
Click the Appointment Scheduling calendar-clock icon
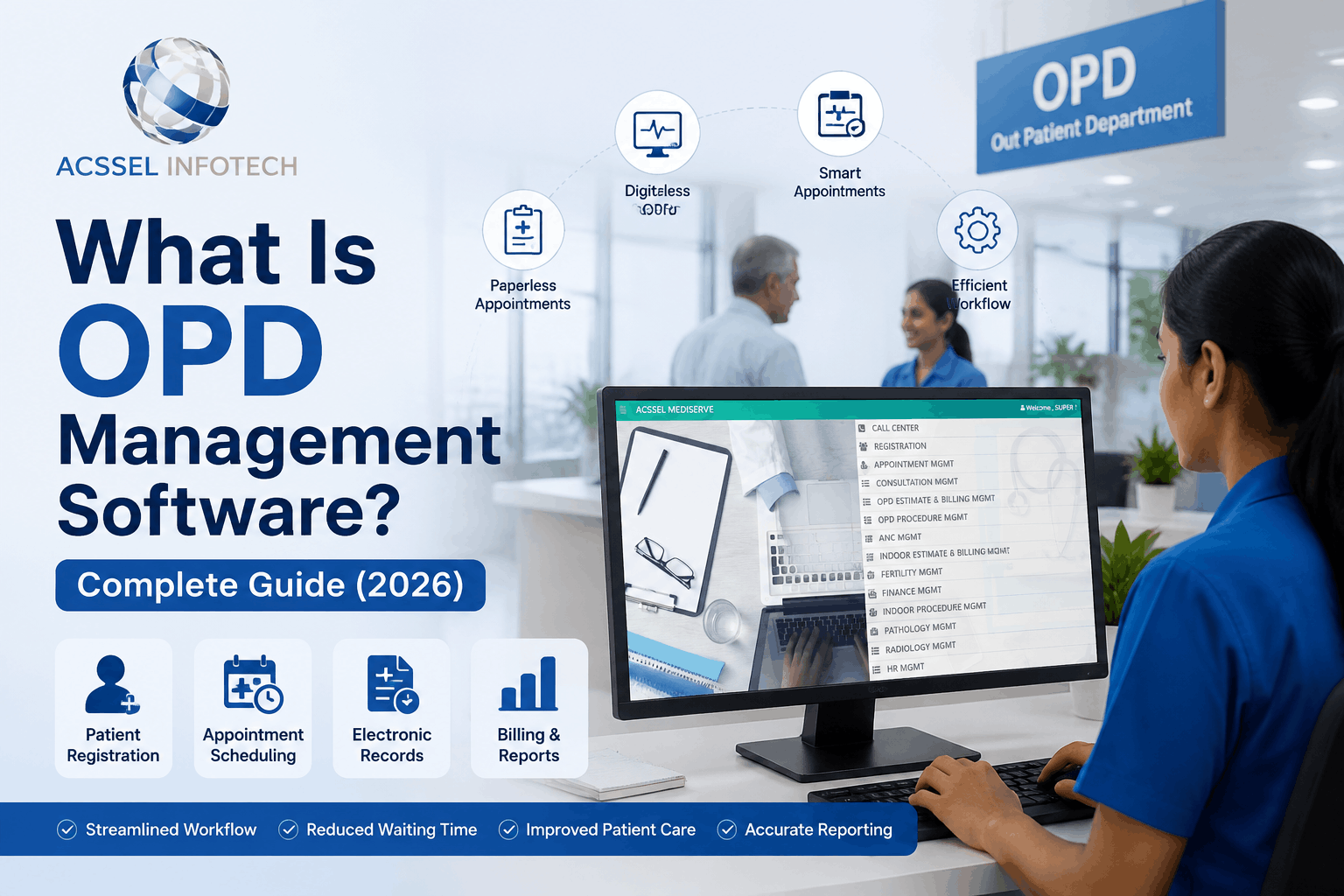point(253,685)
